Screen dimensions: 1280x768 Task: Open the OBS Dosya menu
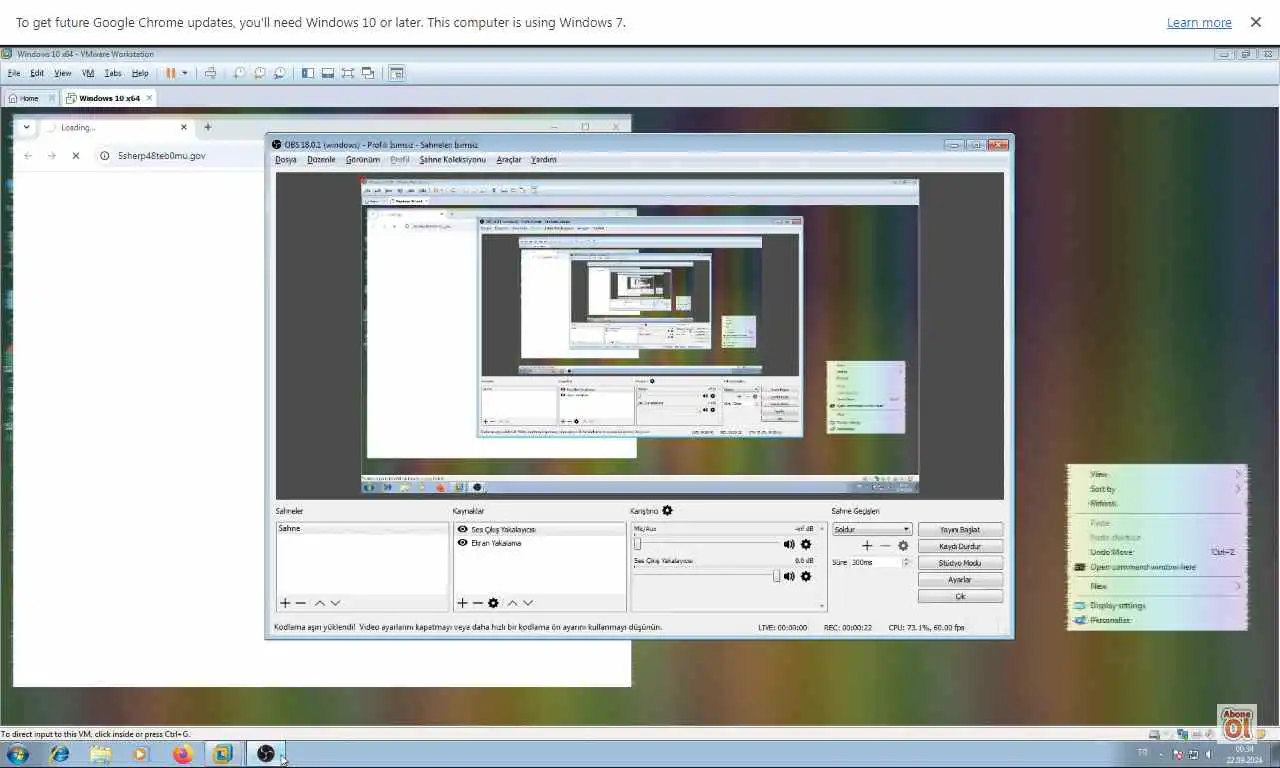[286, 160]
